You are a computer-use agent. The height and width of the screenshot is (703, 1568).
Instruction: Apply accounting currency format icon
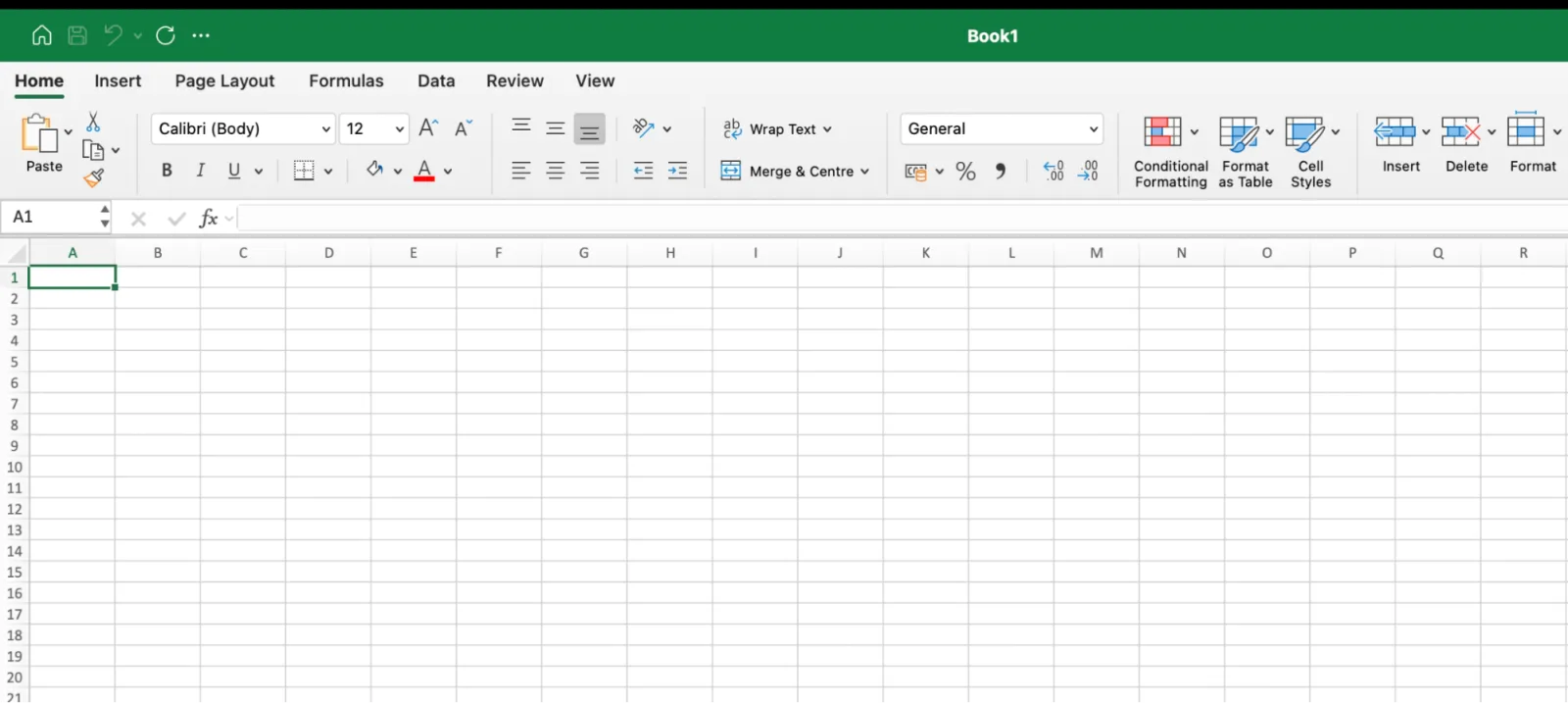[915, 172]
